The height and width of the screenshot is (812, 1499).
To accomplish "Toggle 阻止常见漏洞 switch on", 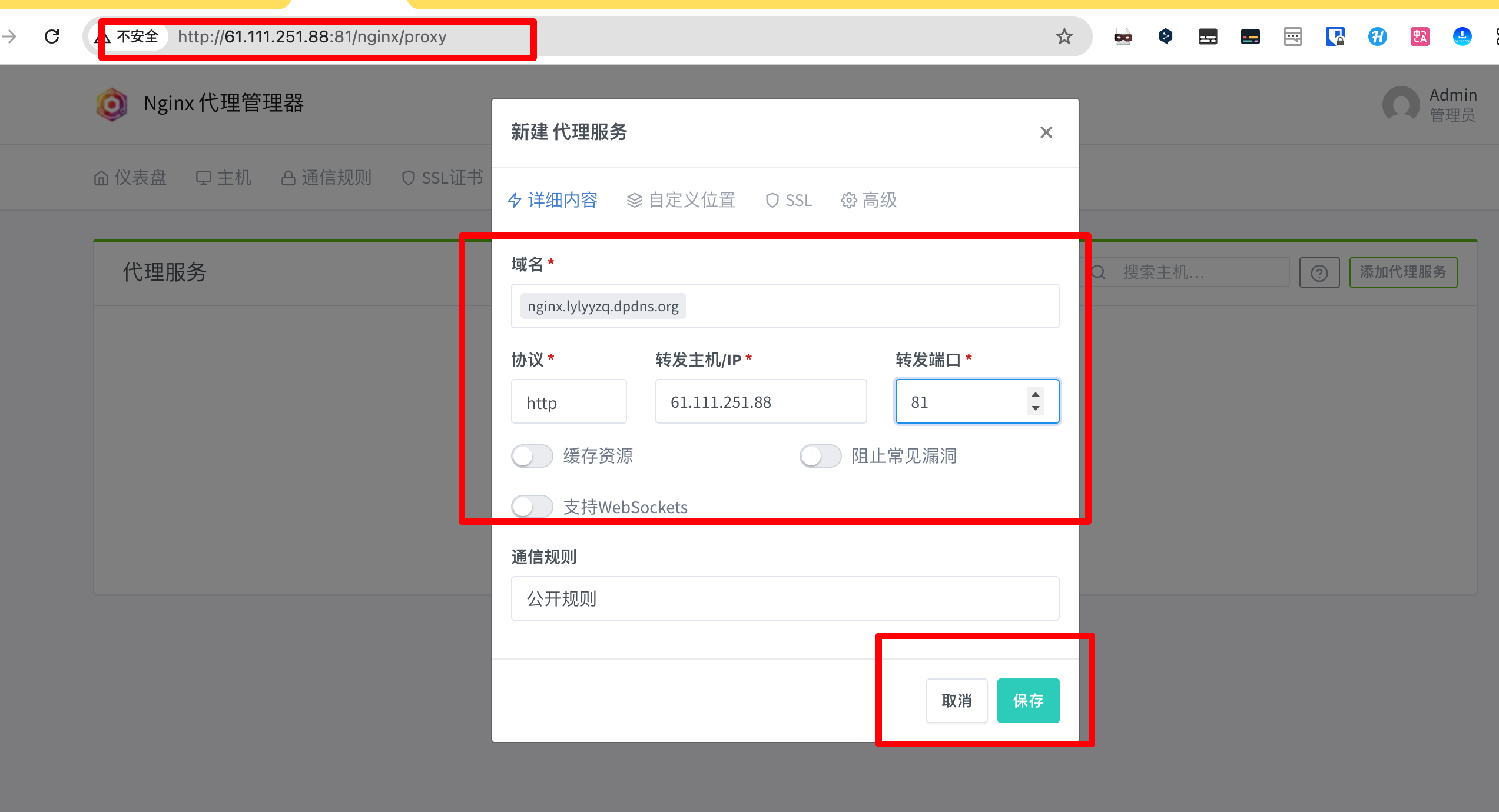I will (x=820, y=456).
